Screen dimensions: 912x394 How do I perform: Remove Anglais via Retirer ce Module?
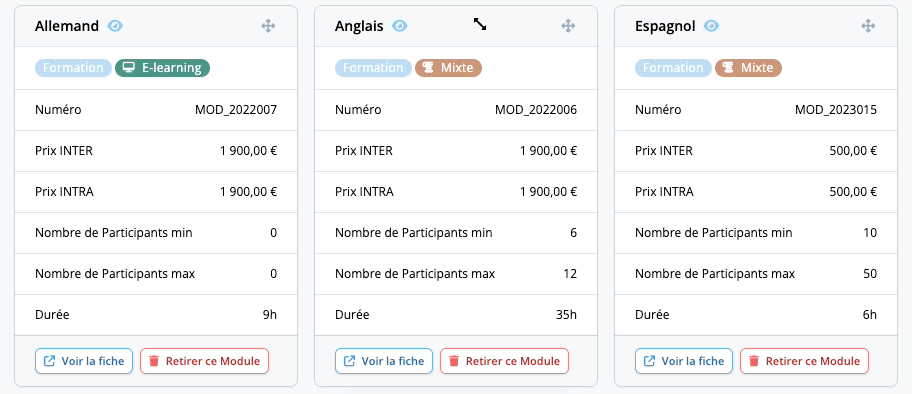505,361
